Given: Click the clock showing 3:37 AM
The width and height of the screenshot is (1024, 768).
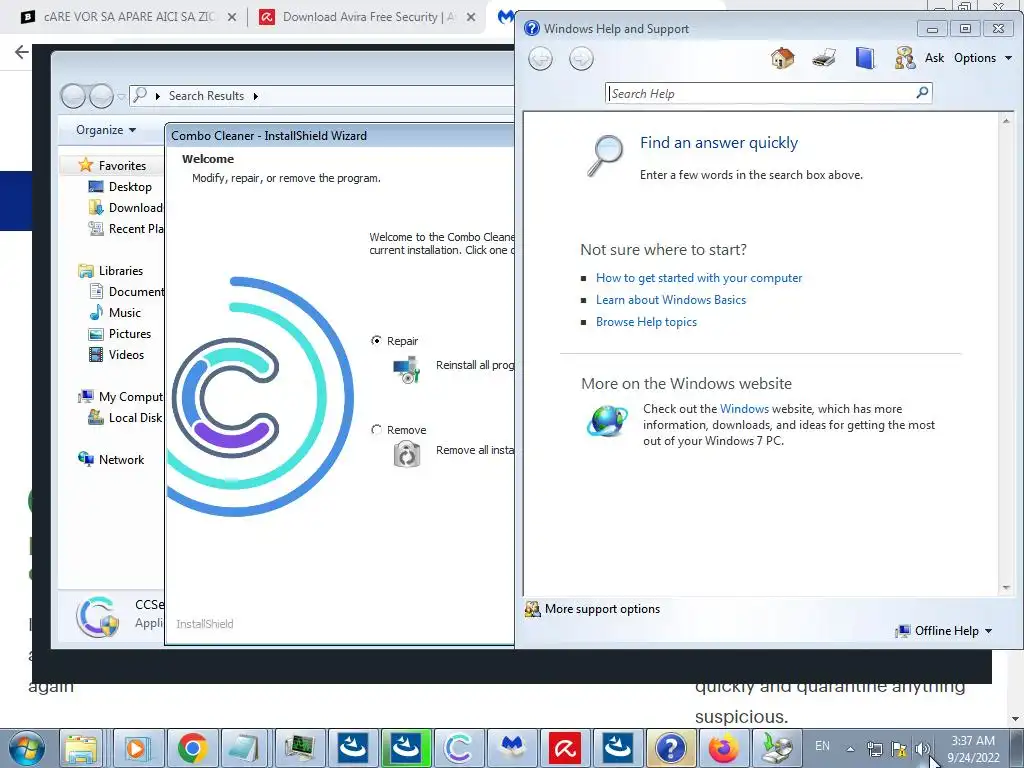Looking at the screenshot, I should click(x=973, y=741).
